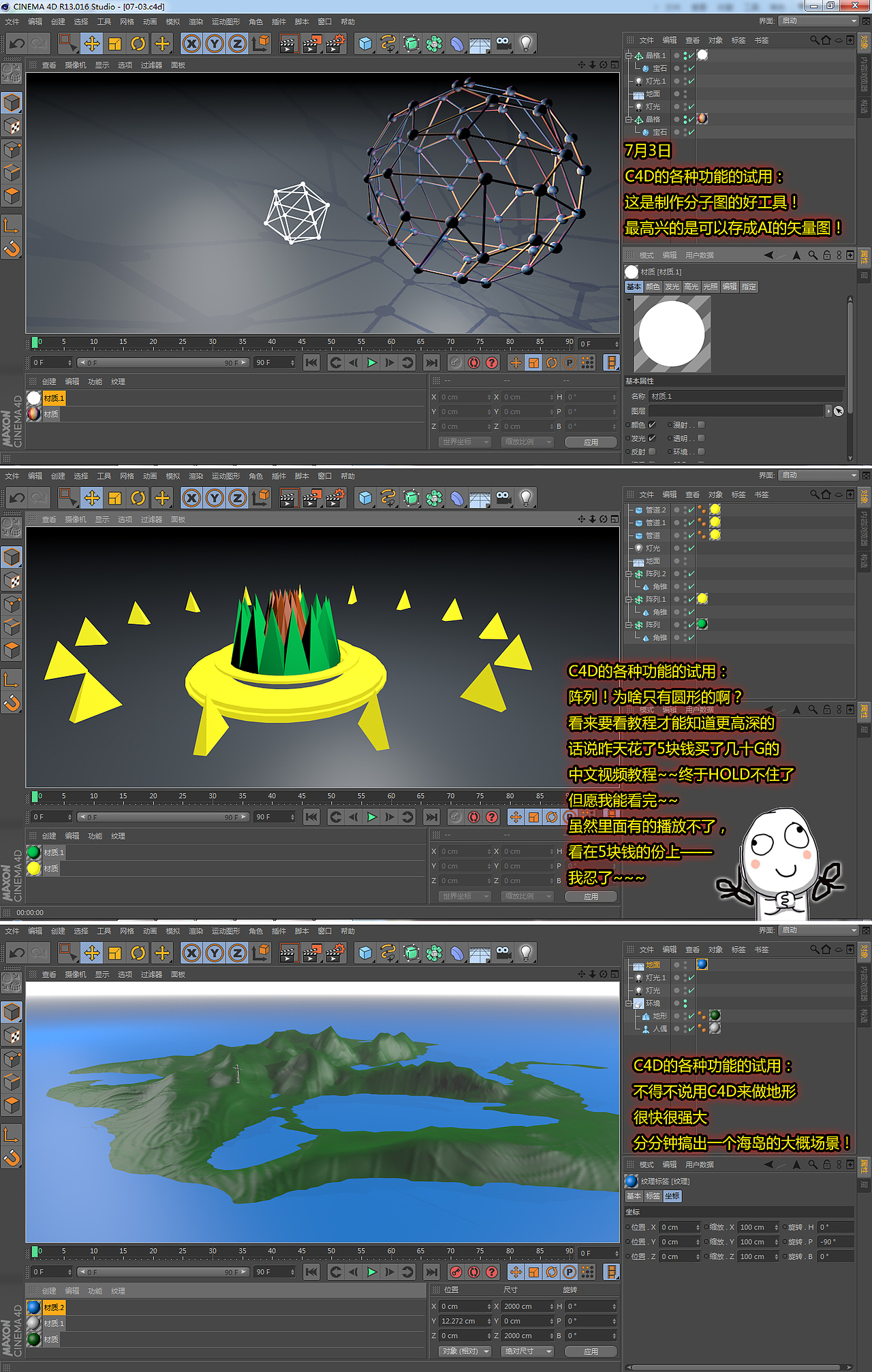Select the blue 材质.2 material swatch
Viewport: 872px width, 1372px height.
pos(34,1307)
